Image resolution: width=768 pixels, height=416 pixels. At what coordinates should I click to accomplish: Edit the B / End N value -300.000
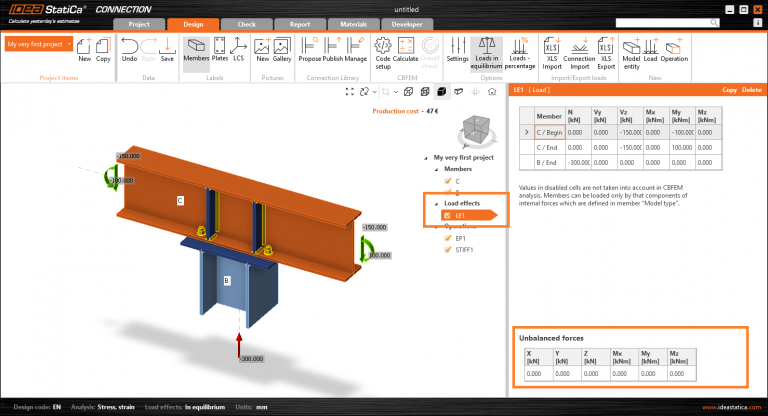578,163
